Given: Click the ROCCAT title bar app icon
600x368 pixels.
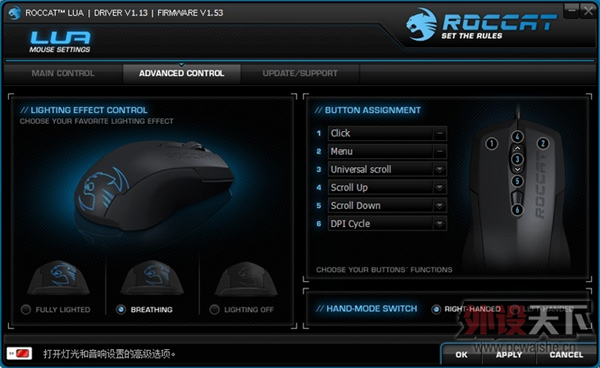Looking at the screenshot, I should pyautogui.click(x=15, y=13).
